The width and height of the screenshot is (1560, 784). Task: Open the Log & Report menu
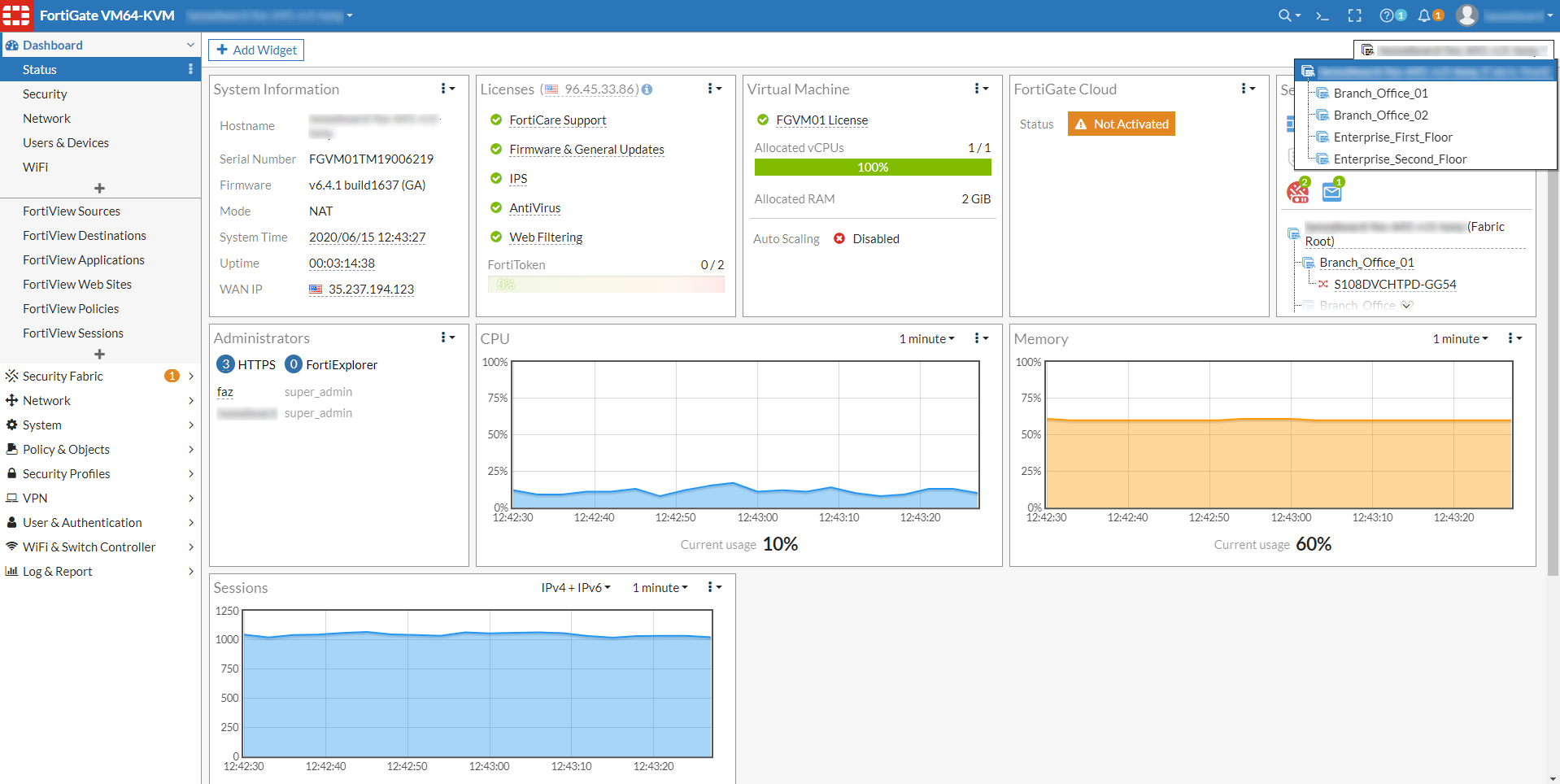[x=55, y=571]
